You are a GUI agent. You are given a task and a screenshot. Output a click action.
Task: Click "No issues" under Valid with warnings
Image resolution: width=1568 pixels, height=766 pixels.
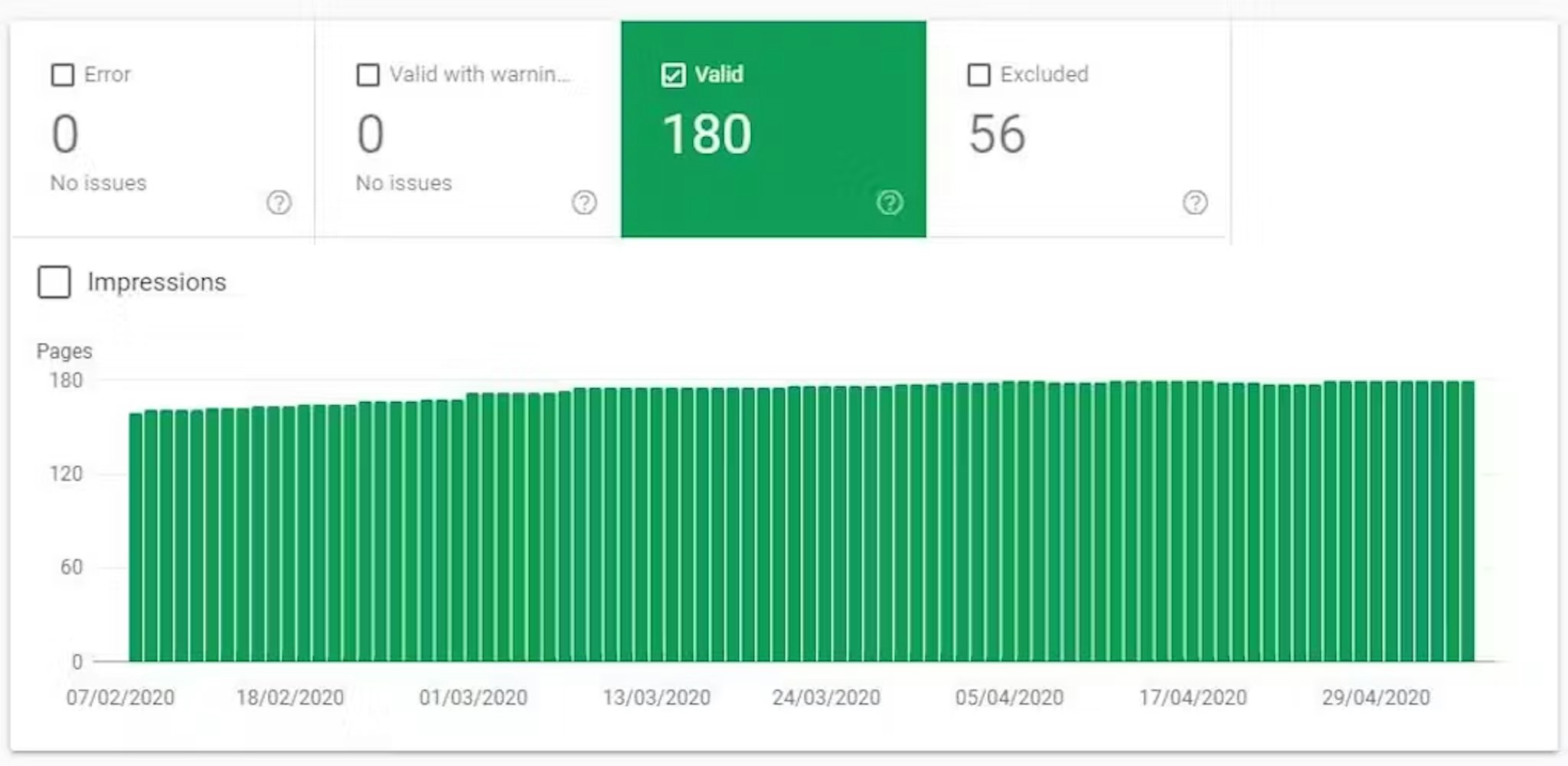pyautogui.click(x=403, y=183)
